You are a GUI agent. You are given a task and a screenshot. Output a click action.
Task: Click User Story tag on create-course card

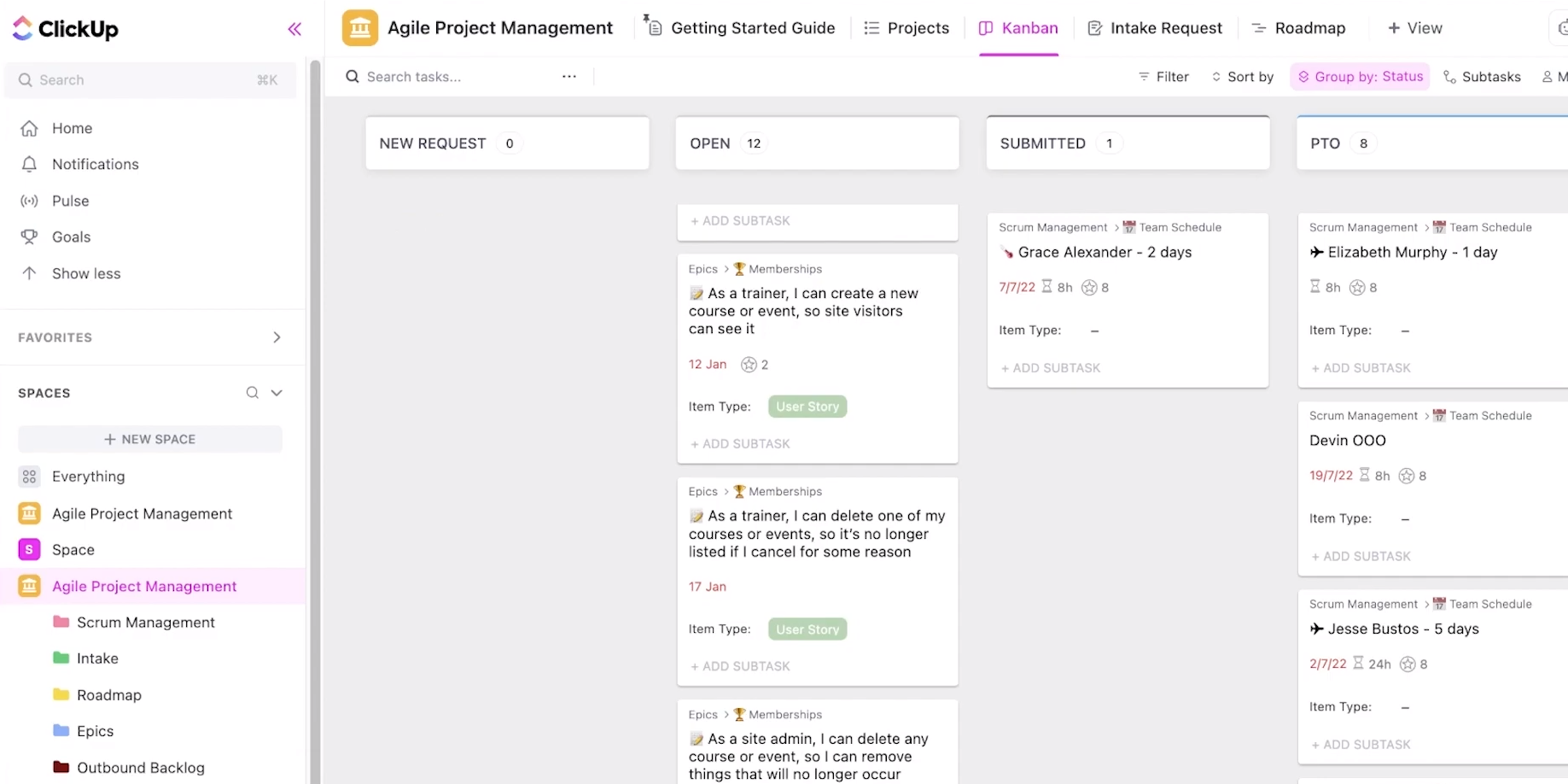pos(807,407)
